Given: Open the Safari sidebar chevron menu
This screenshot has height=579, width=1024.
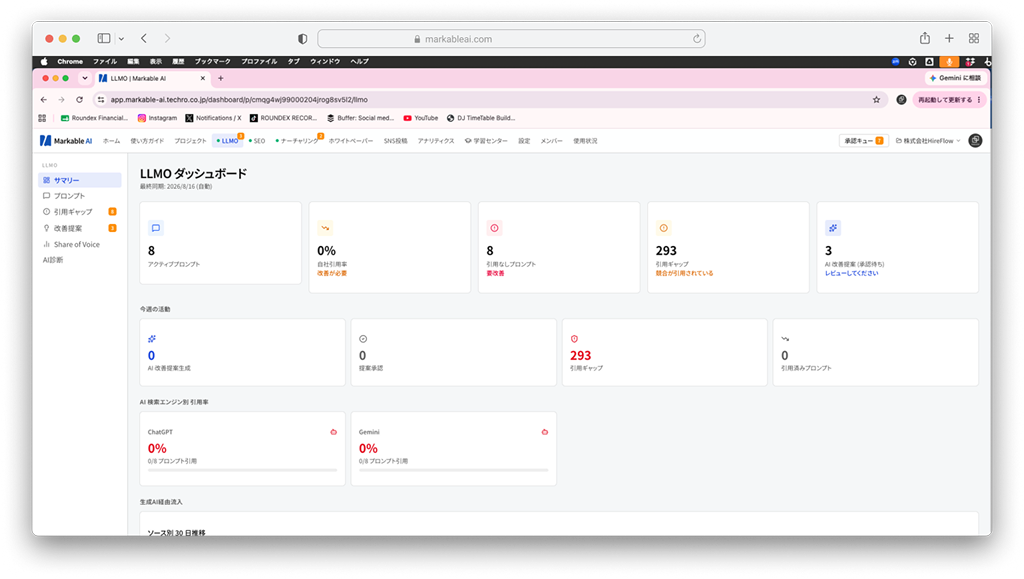Looking at the screenshot, I should pos(121,39).
